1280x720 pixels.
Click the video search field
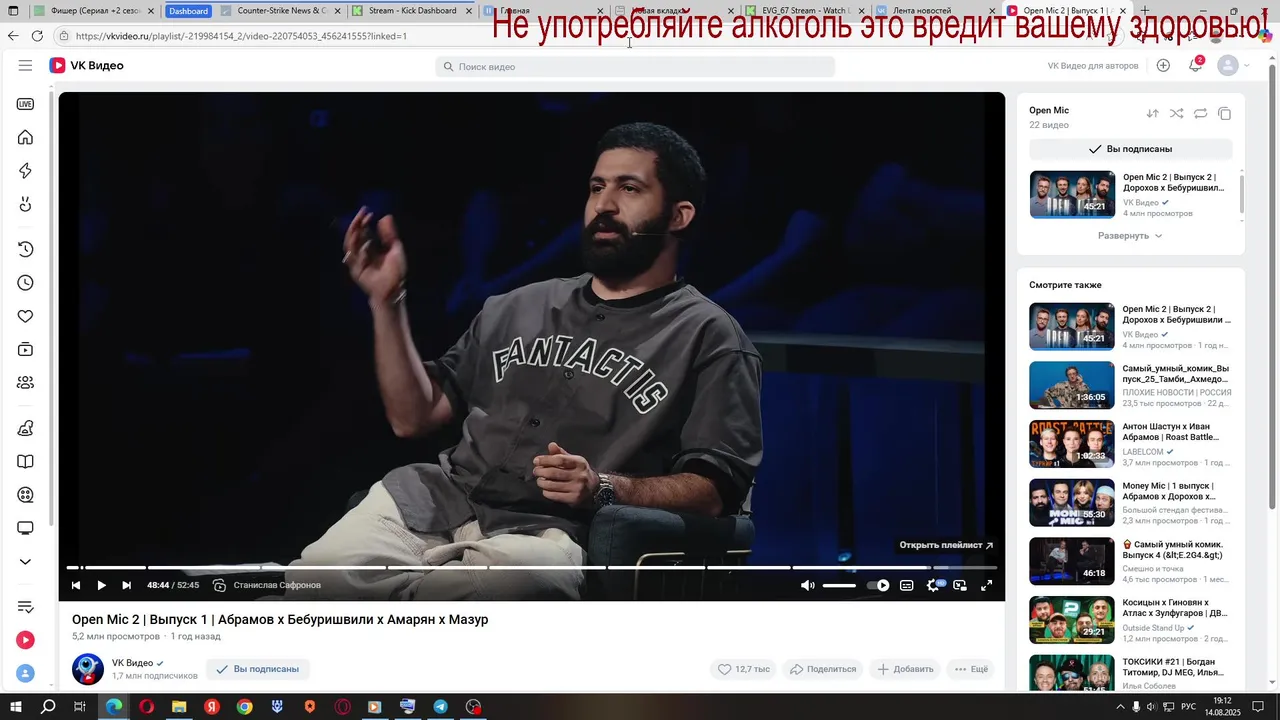(635, 66)
